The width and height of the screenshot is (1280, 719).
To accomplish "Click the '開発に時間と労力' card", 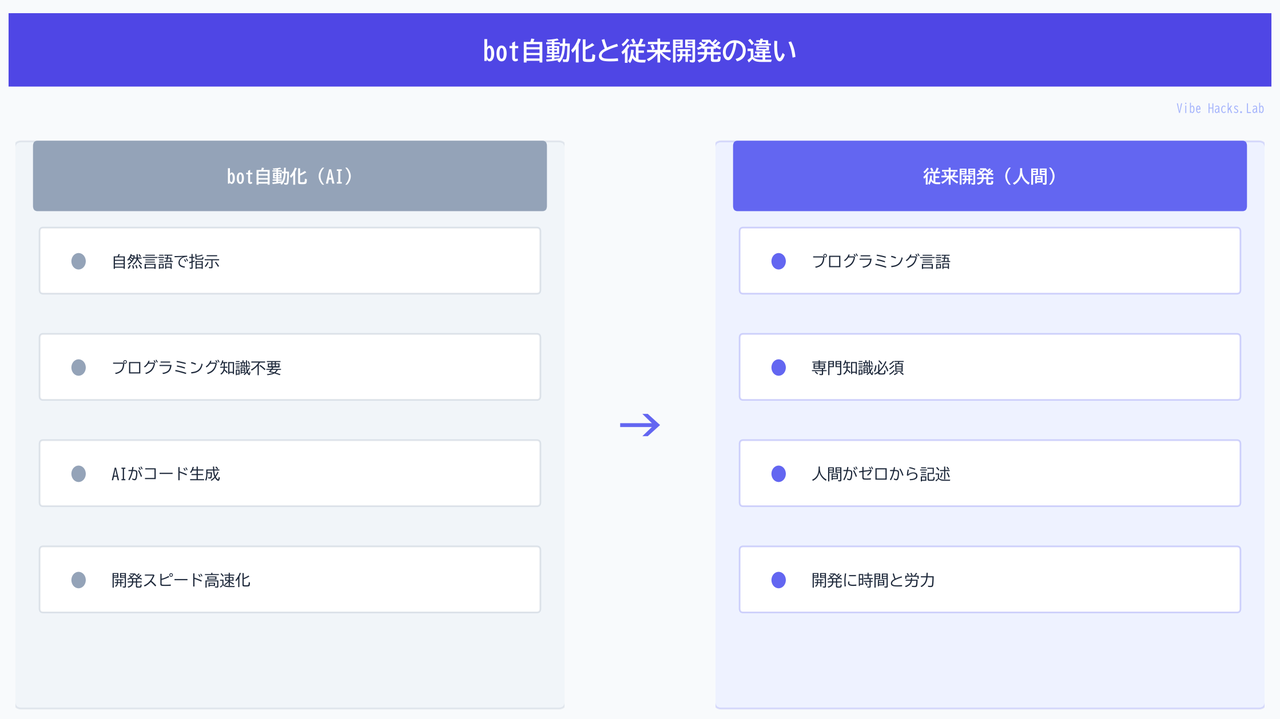I will point(990,579).
